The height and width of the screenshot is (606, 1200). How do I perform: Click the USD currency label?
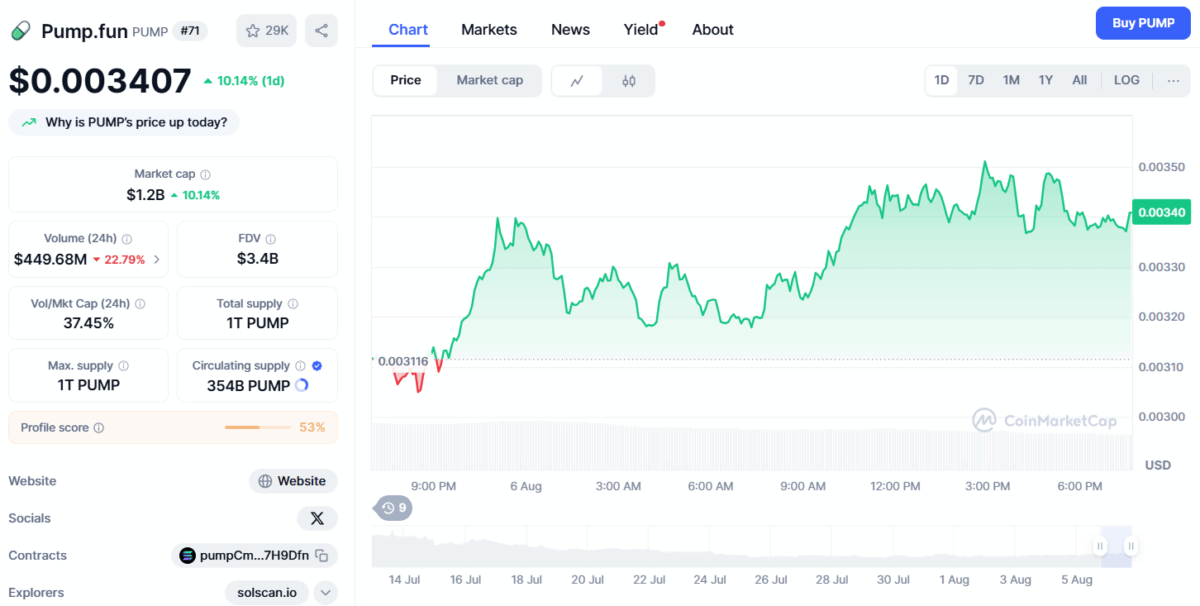tap(1158, 465)
